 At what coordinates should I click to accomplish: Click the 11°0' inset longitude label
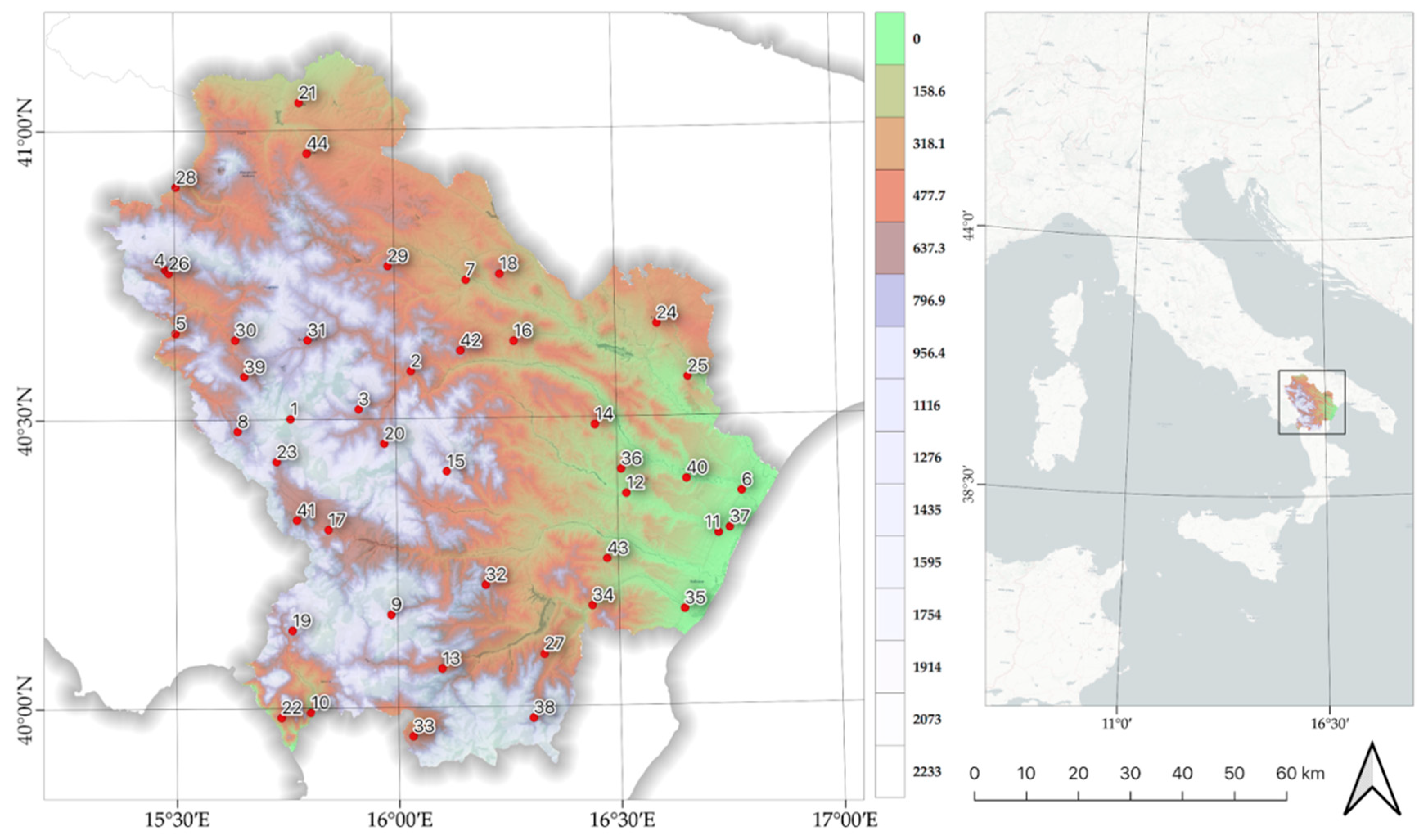coord(1117,723)
